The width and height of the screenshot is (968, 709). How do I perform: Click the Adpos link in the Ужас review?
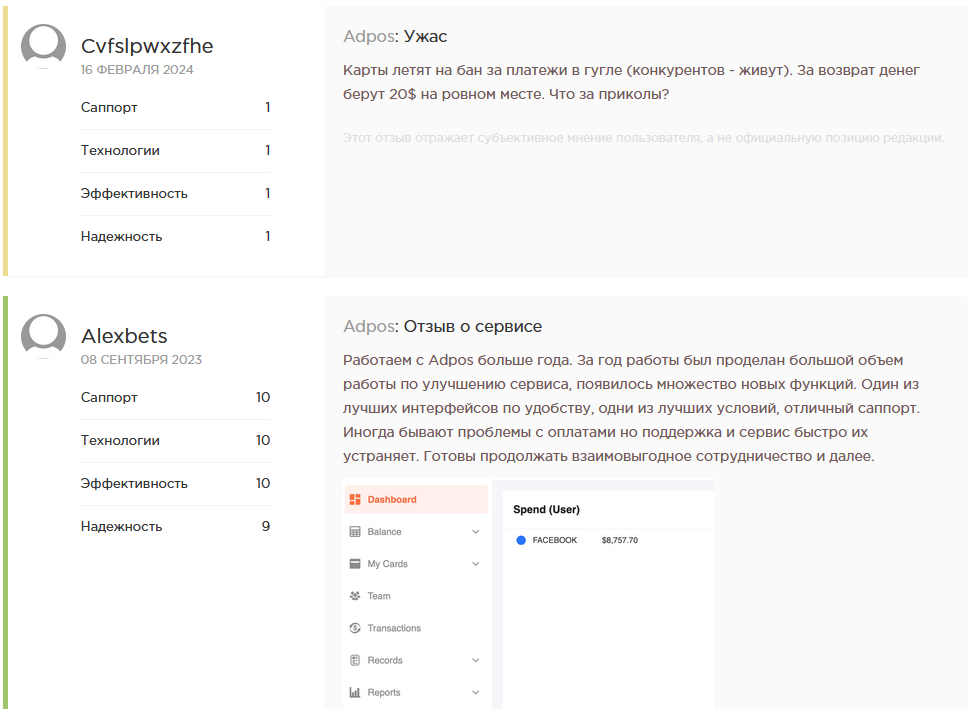[x=369, y=36]
